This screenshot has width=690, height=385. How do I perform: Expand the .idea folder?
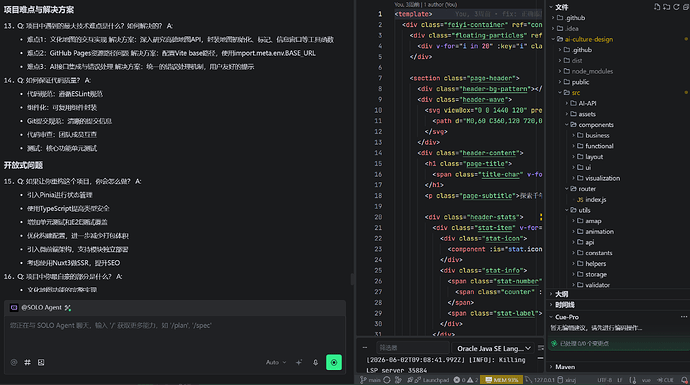click(618, 28)
